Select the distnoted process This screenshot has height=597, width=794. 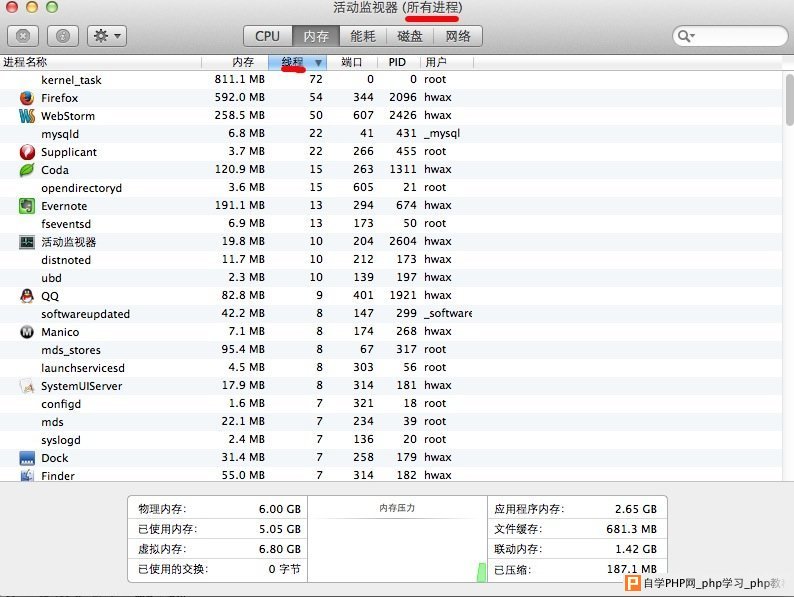click(x=391, y=260)
